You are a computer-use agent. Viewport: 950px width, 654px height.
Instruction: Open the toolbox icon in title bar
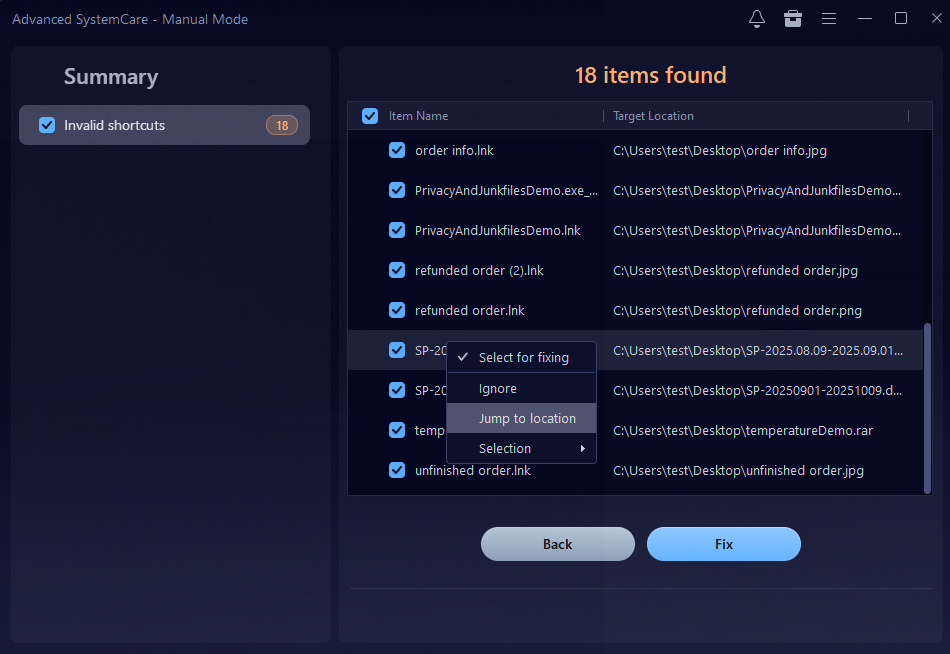click(x=793, y=19)
